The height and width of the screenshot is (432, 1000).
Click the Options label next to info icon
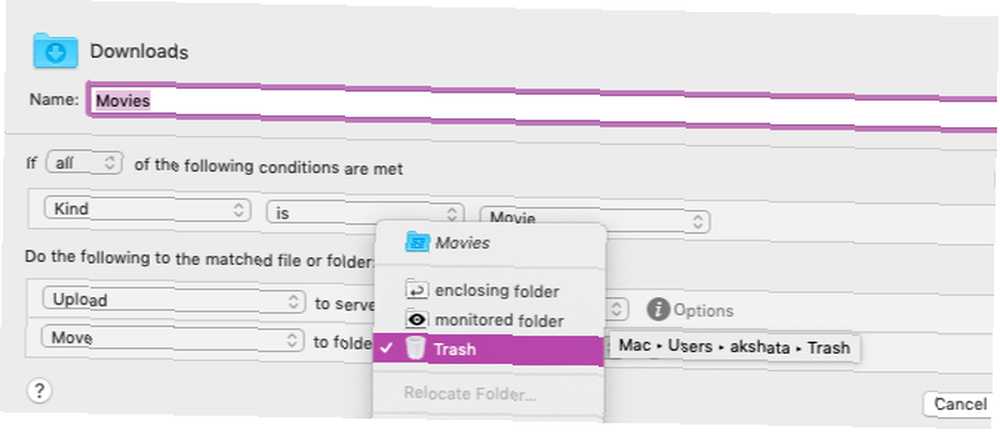coord(703,311)
